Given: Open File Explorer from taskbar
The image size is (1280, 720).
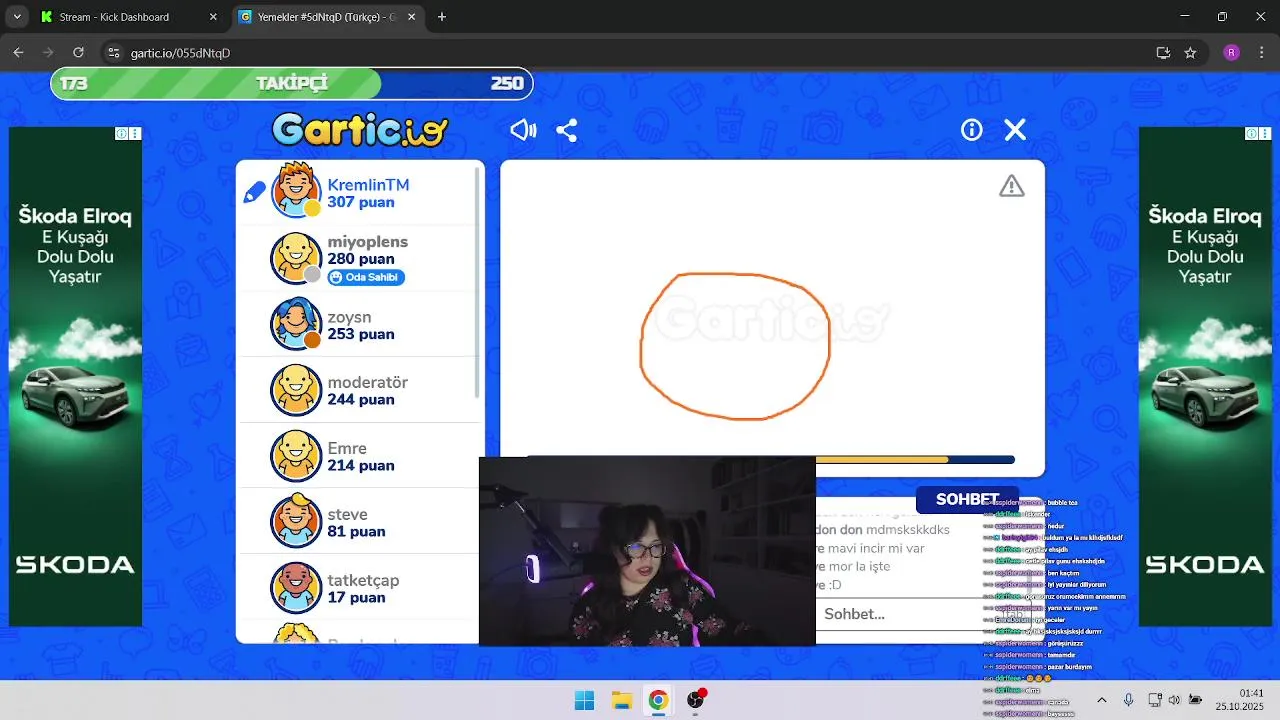Looking at the screenshot, I should (621, 700).
